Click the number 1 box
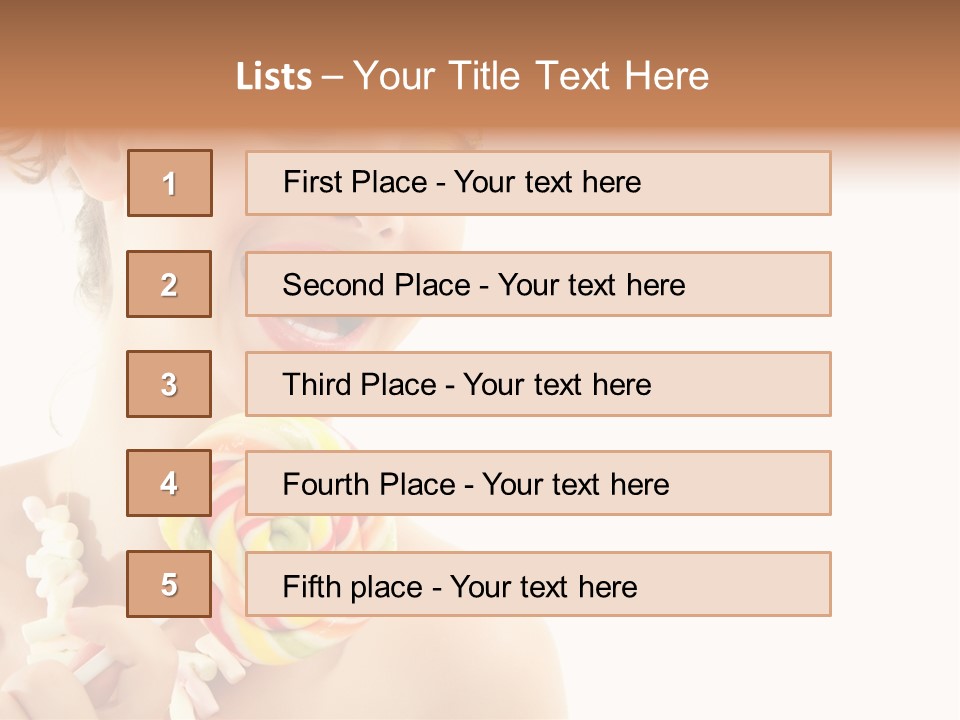The image size is (960, 720). 170,183
